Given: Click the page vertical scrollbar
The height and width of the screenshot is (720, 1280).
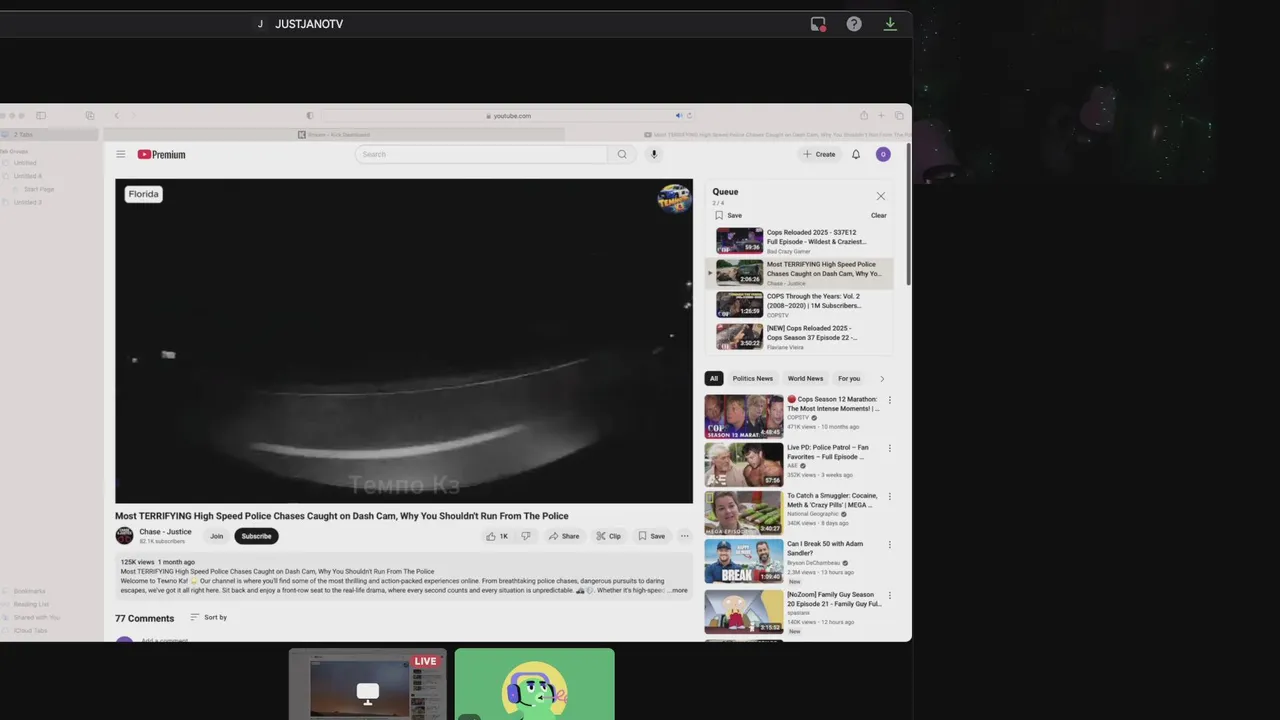Looking at the screenshot, I should (x=907, y=213).
